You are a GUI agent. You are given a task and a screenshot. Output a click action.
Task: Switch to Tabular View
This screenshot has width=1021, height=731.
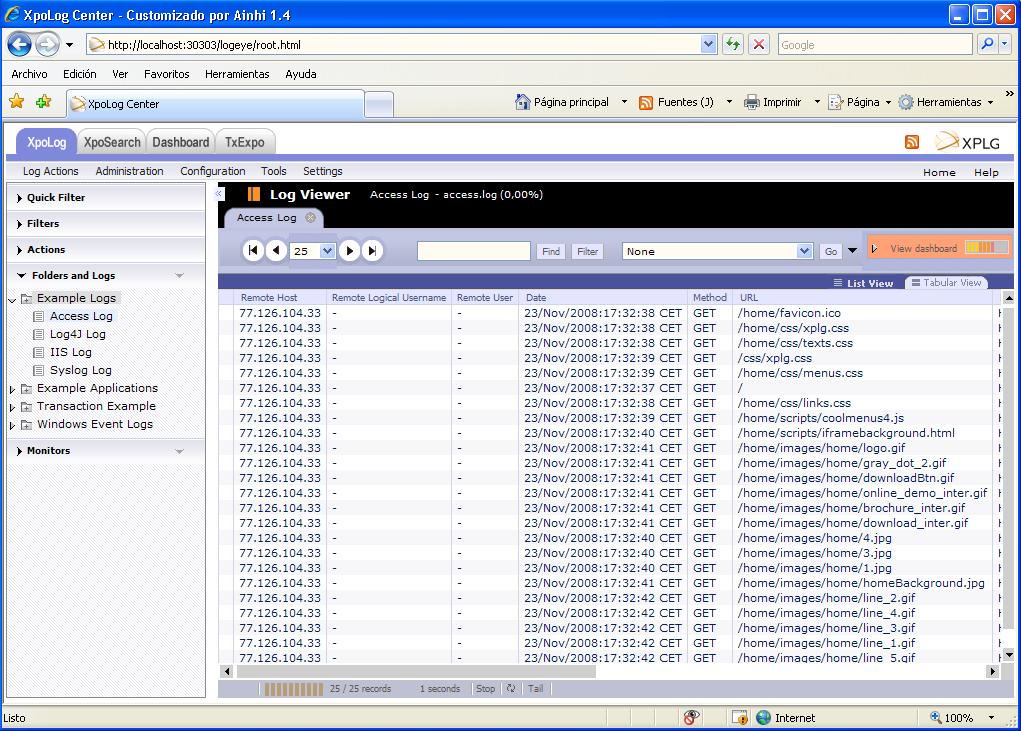(x=946, y=283)
